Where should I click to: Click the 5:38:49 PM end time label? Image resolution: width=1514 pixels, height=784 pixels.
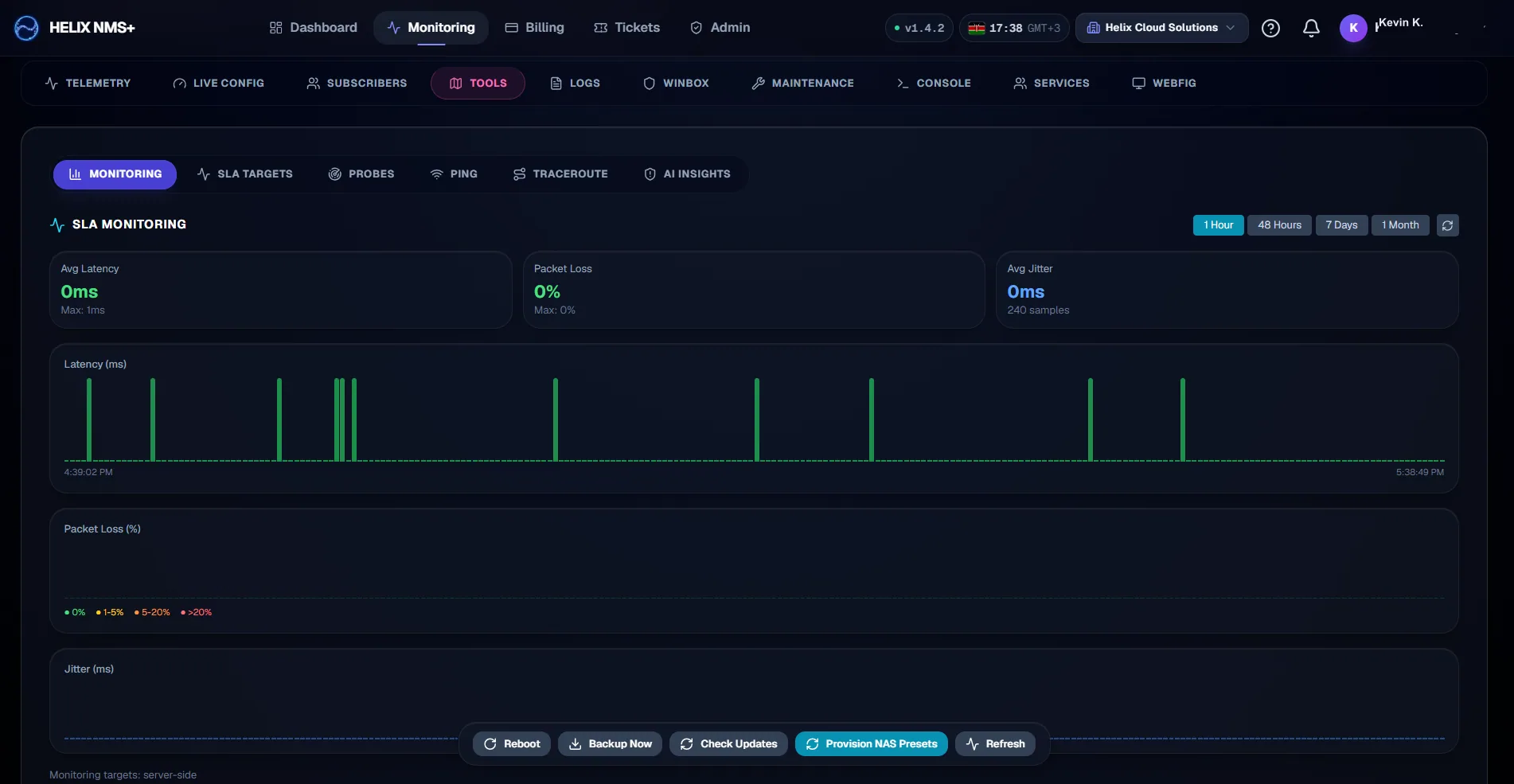point(1420,472)
